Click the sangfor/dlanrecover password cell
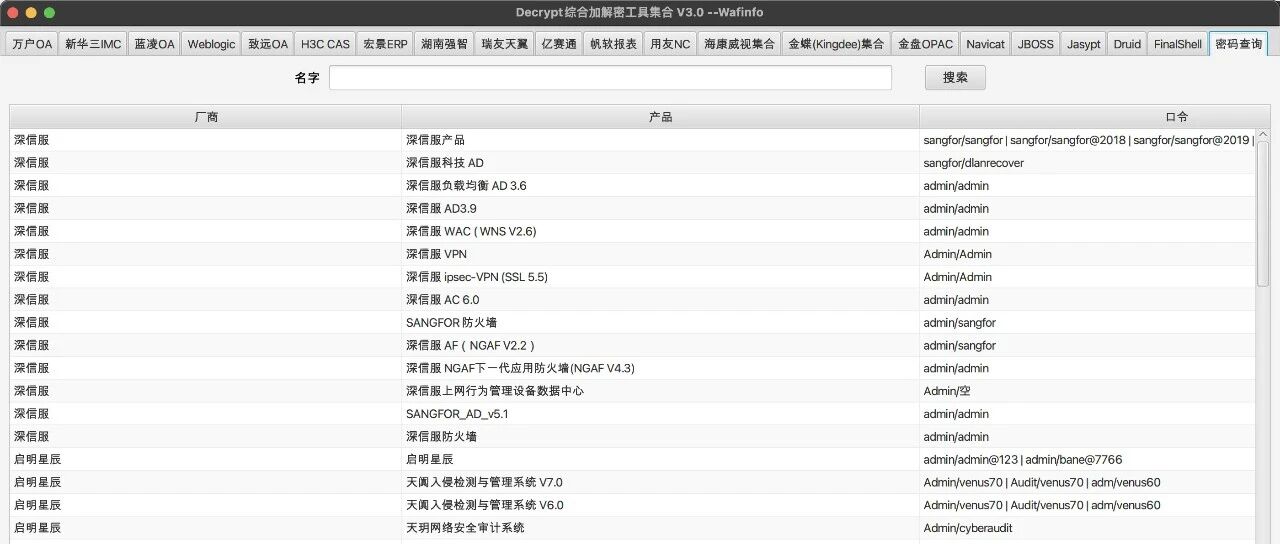 pos(1088,163)
